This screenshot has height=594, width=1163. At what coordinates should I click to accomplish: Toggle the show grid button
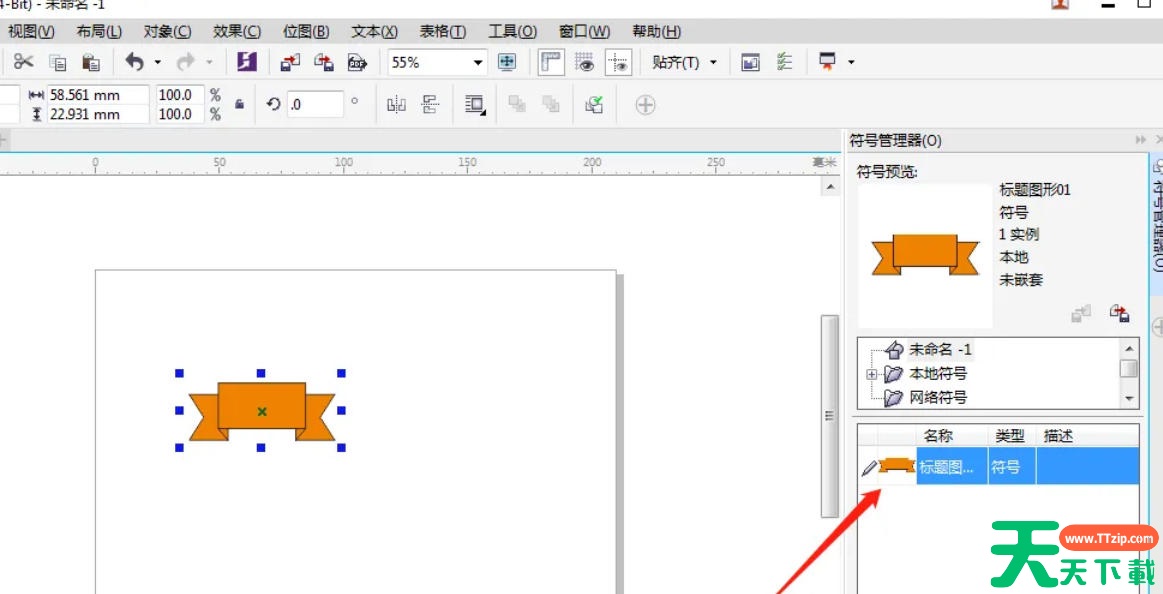pos(585,62)
